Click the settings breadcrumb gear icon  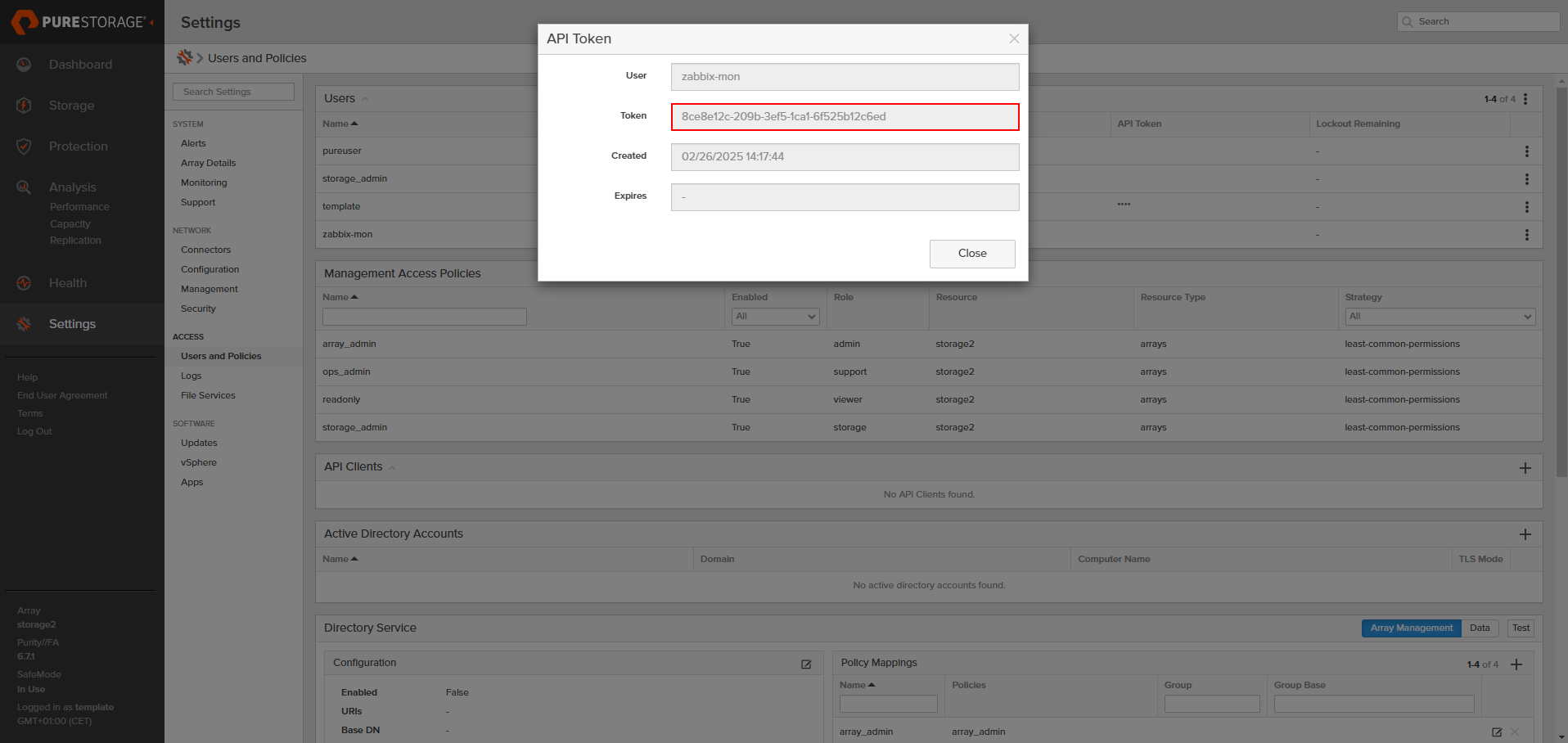pyautogui.click(x=185, y=57)
